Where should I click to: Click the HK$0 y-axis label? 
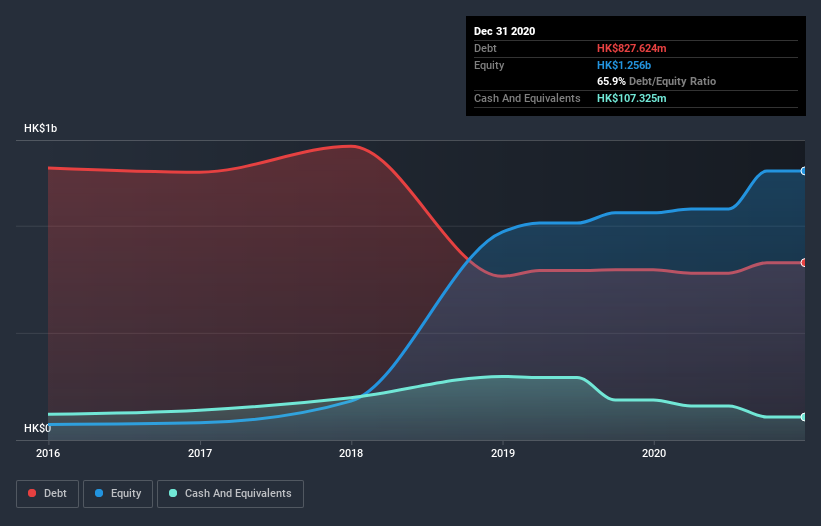[38, 428]
